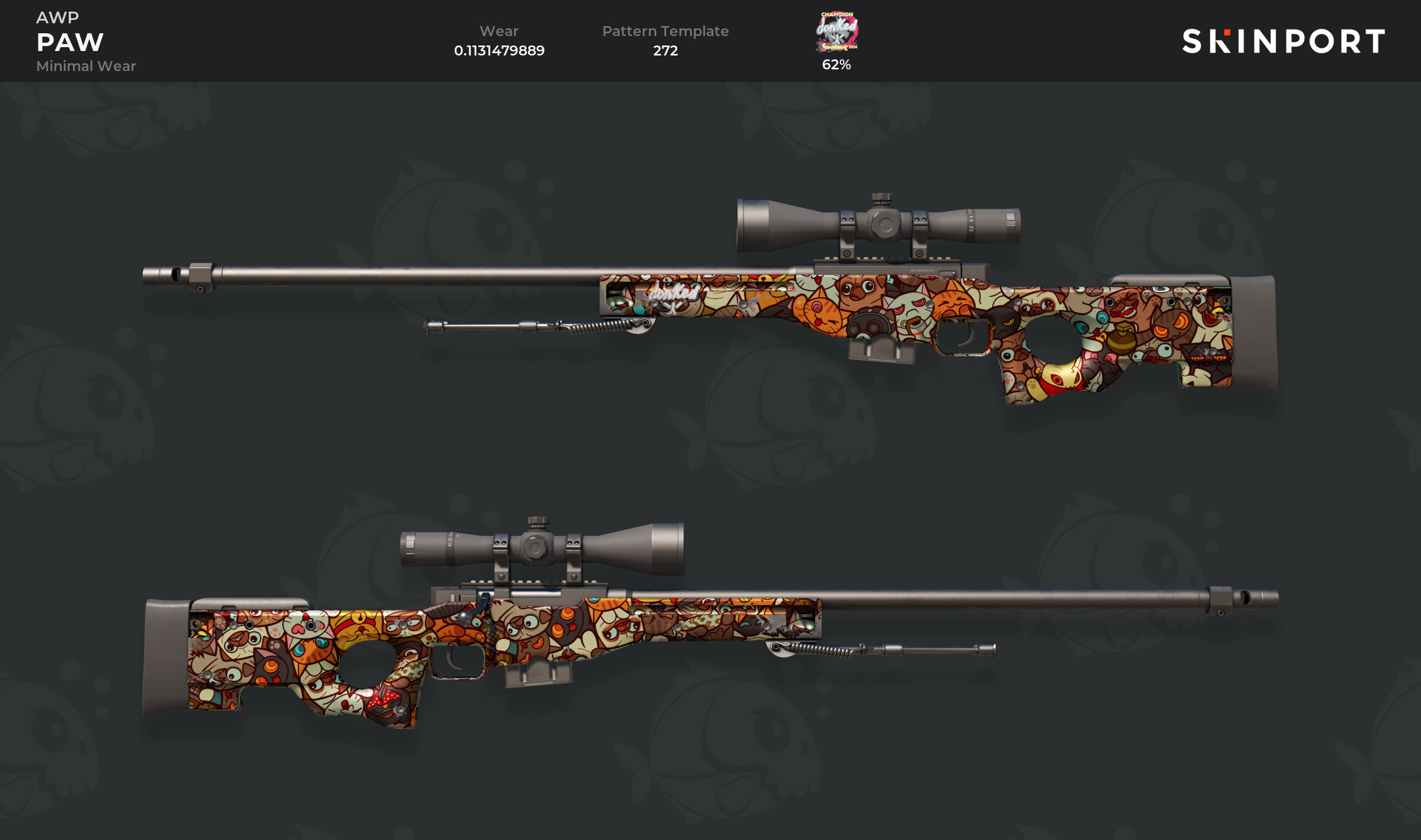Click the 62% sticker wear label
Image resolution: width=1421 pixels, height=840 pixels.
836,64
